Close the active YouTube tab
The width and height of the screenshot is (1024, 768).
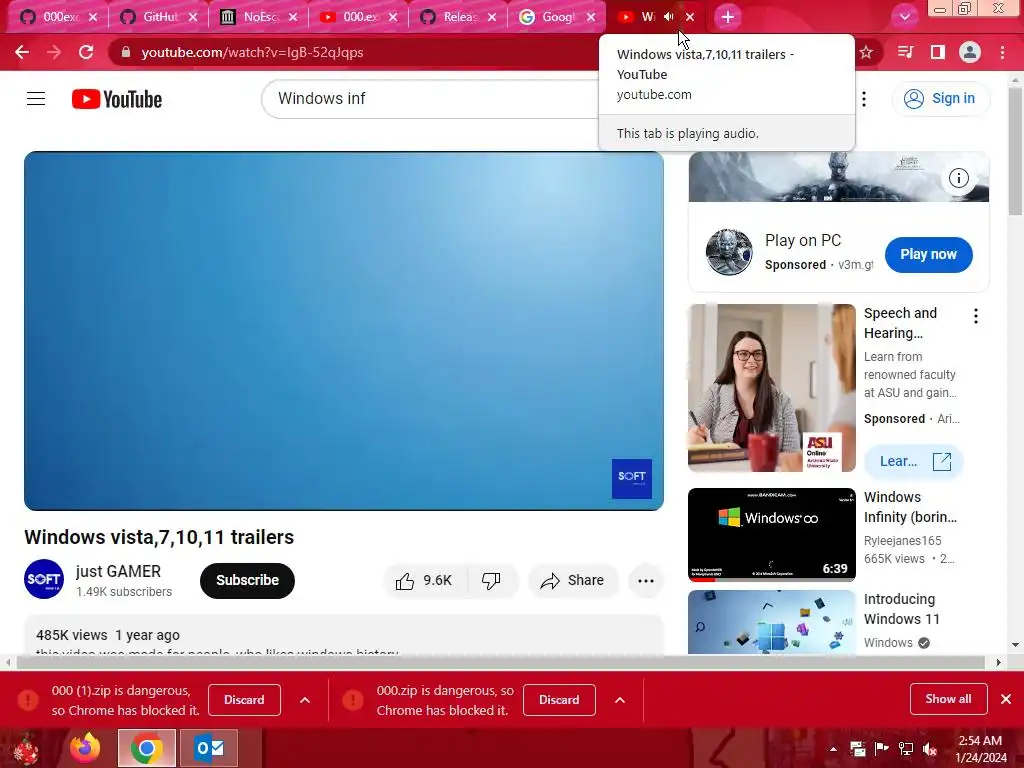pos(690,17)
